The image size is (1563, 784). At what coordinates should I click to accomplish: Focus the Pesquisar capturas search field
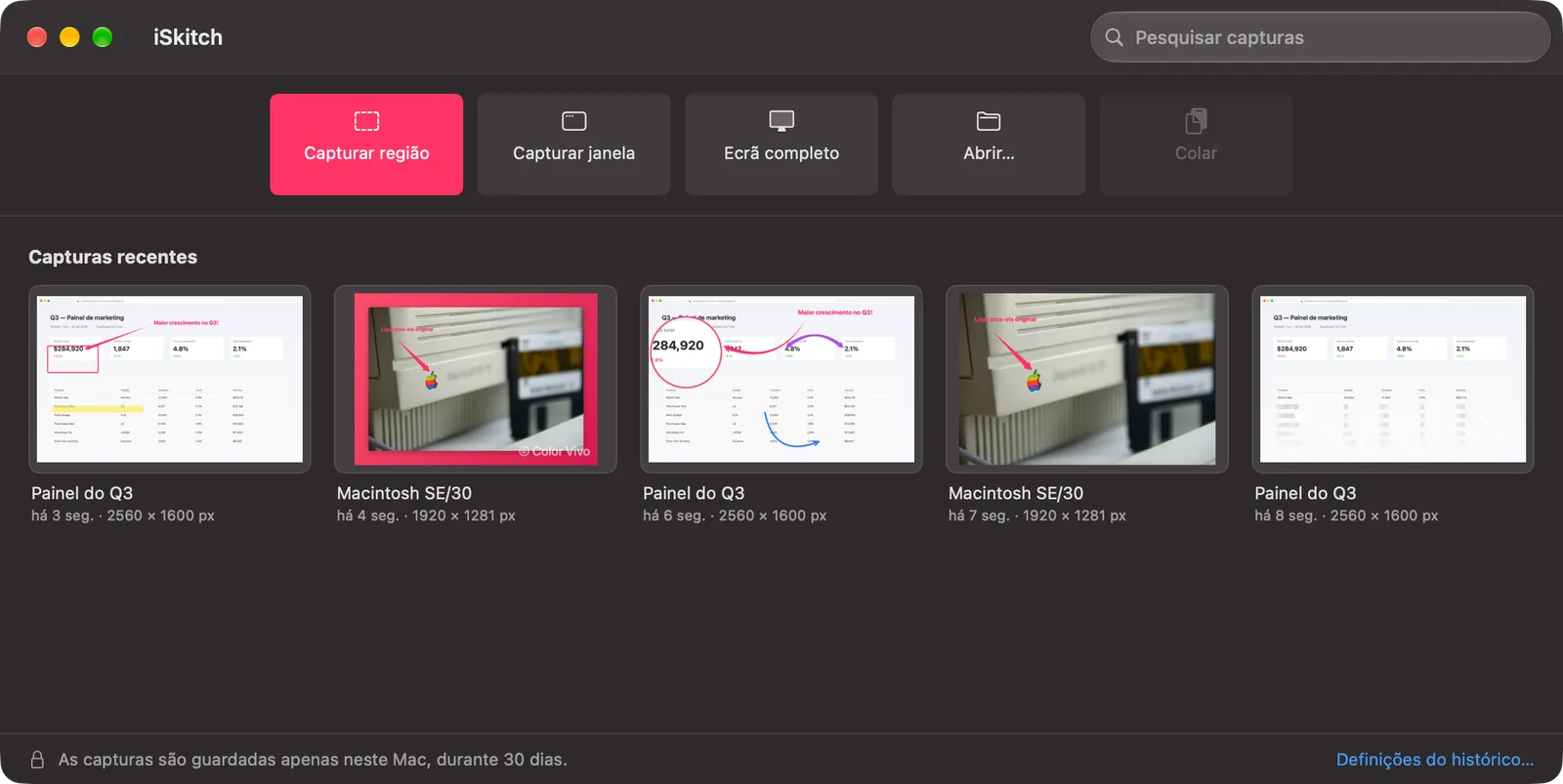click(1320, 37)
